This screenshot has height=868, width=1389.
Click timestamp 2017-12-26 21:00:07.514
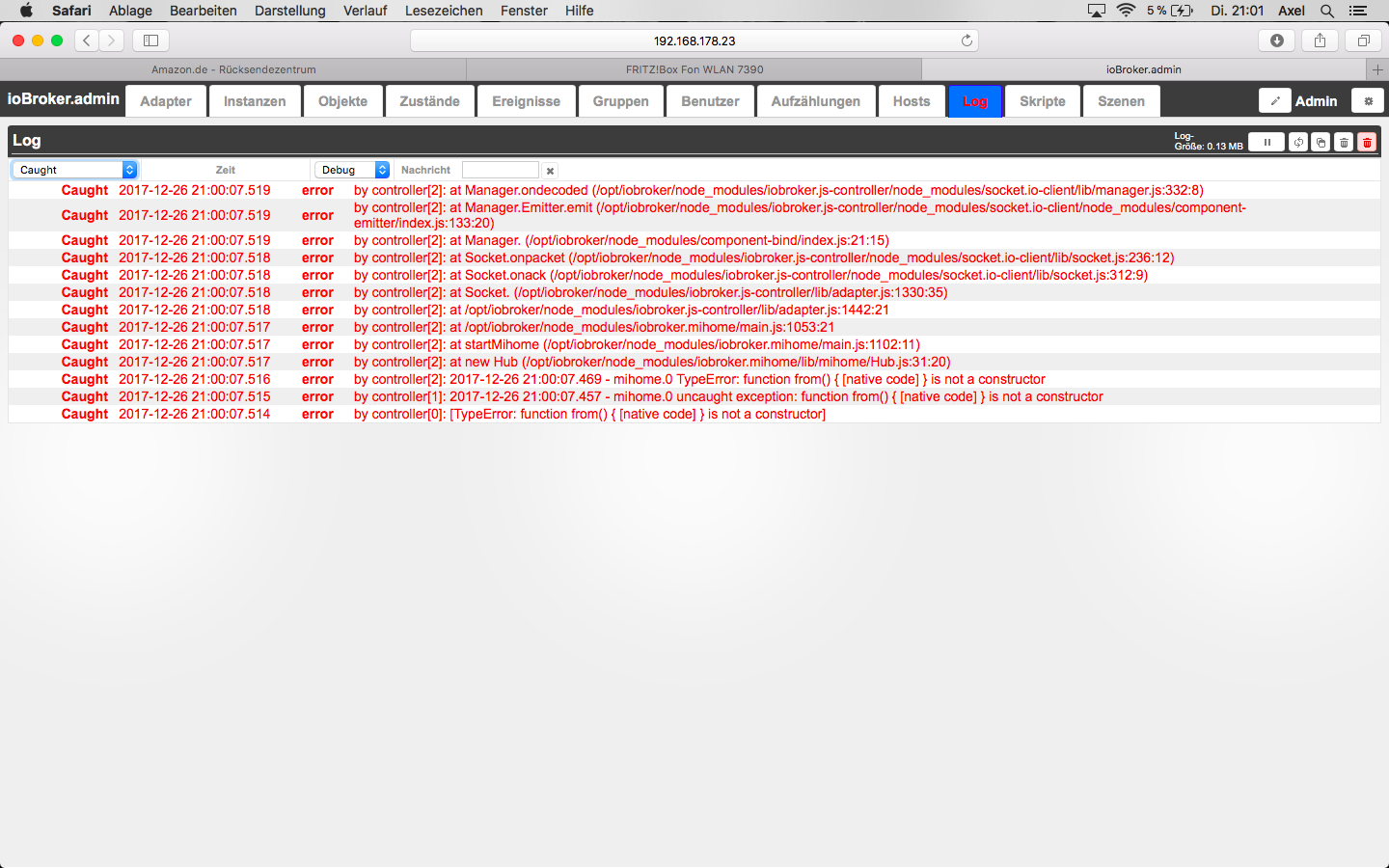coord(195,414)
